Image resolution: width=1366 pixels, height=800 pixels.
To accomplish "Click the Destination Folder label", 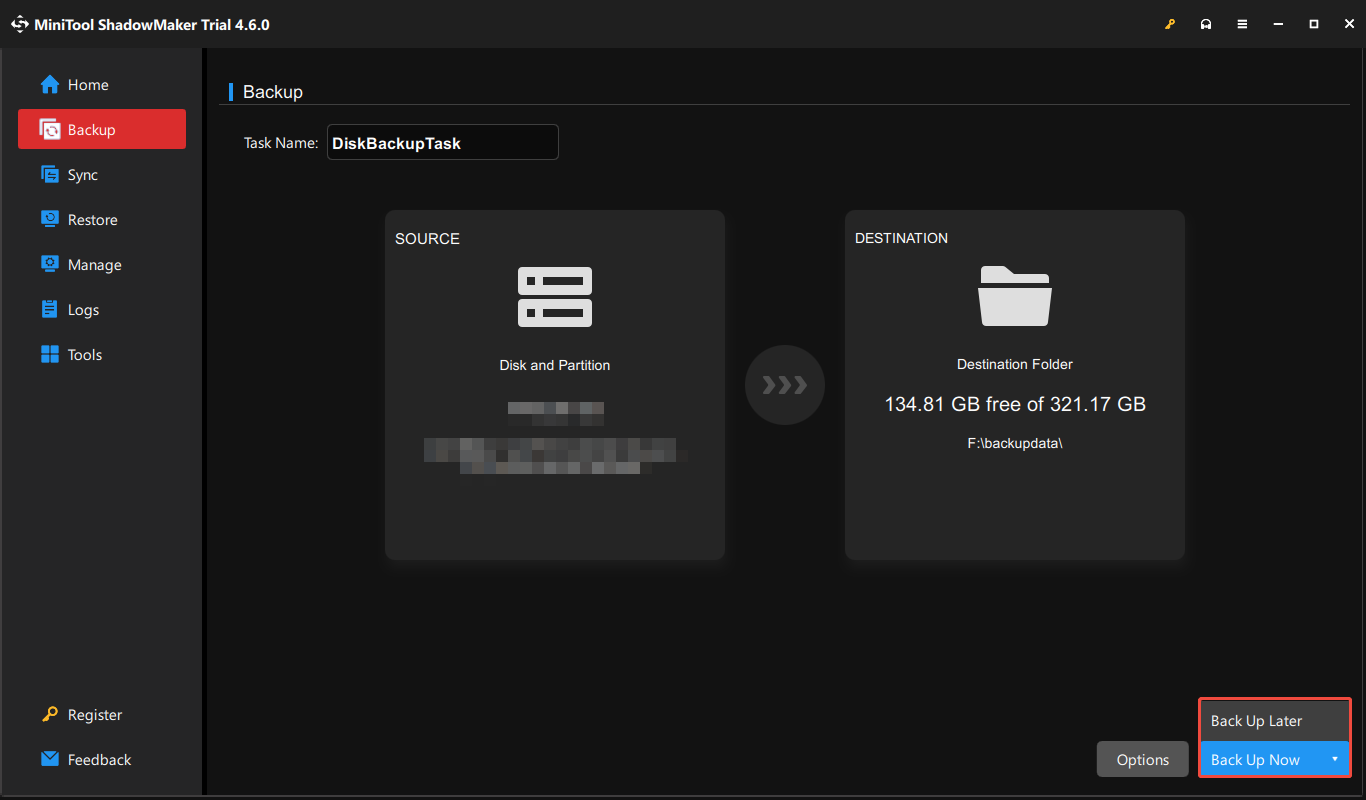I will (x=1015, y=364).
